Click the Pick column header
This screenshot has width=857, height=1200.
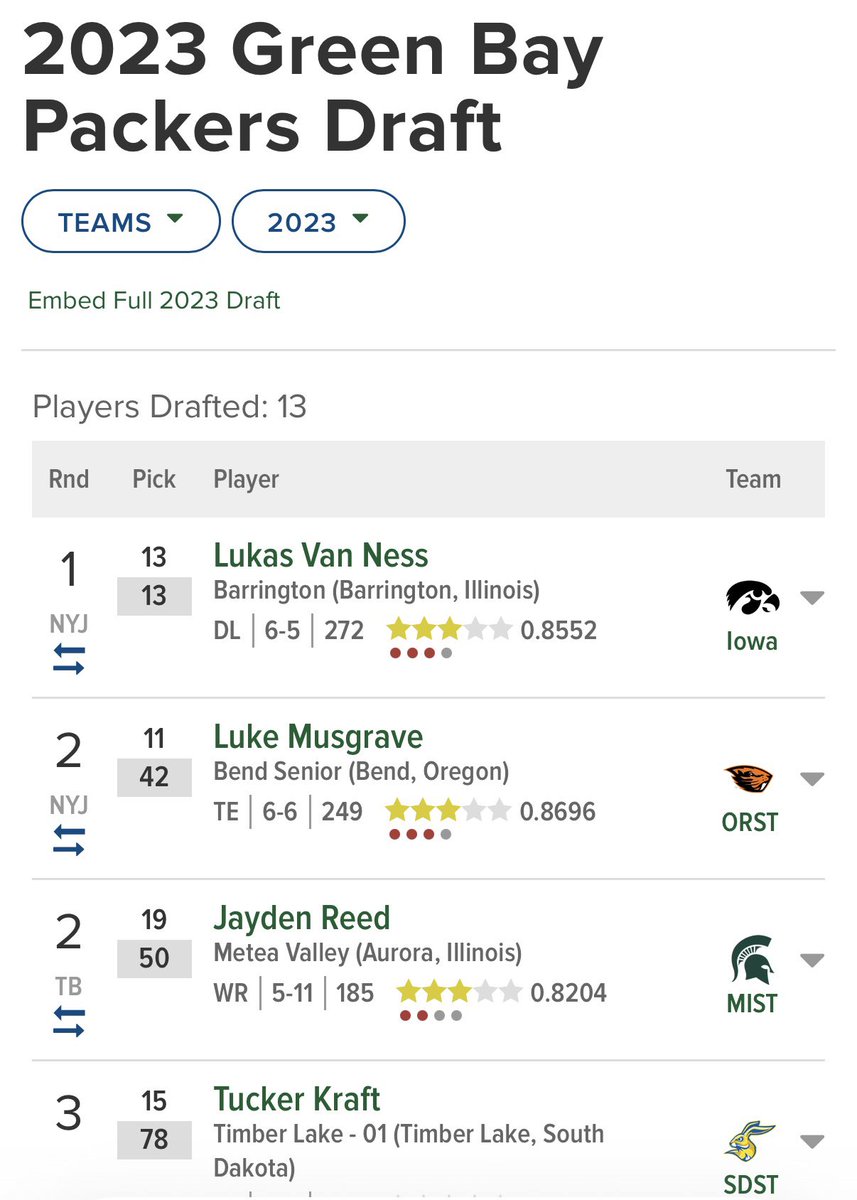click(x=154, y=479)
